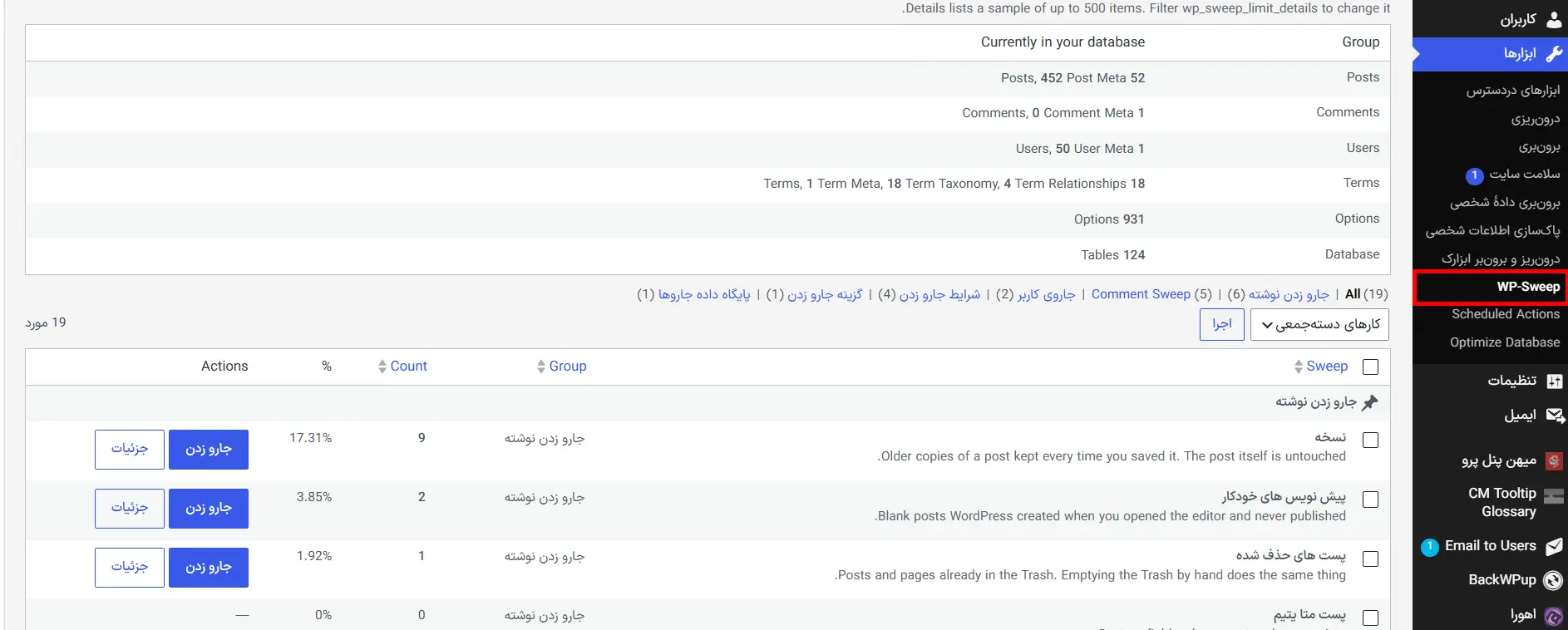Click the Email (ایمیل) envelope icon

1554,415
